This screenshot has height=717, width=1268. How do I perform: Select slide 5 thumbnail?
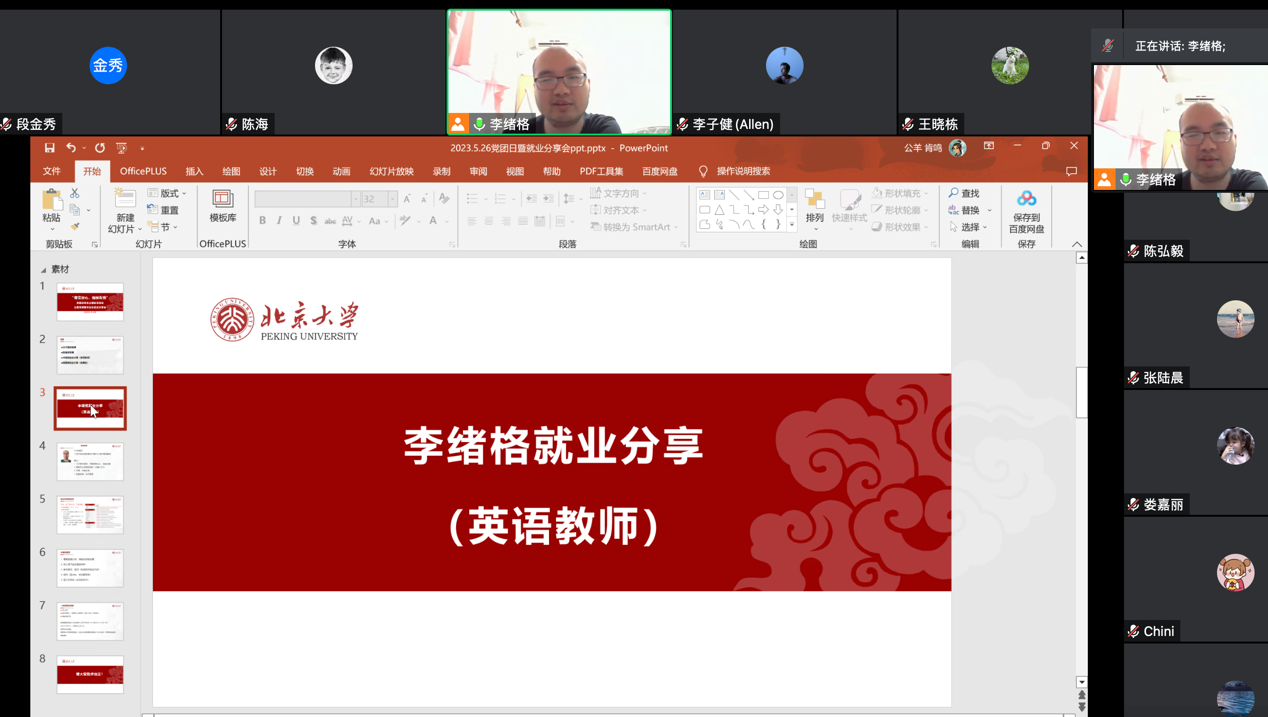point(90,514)
